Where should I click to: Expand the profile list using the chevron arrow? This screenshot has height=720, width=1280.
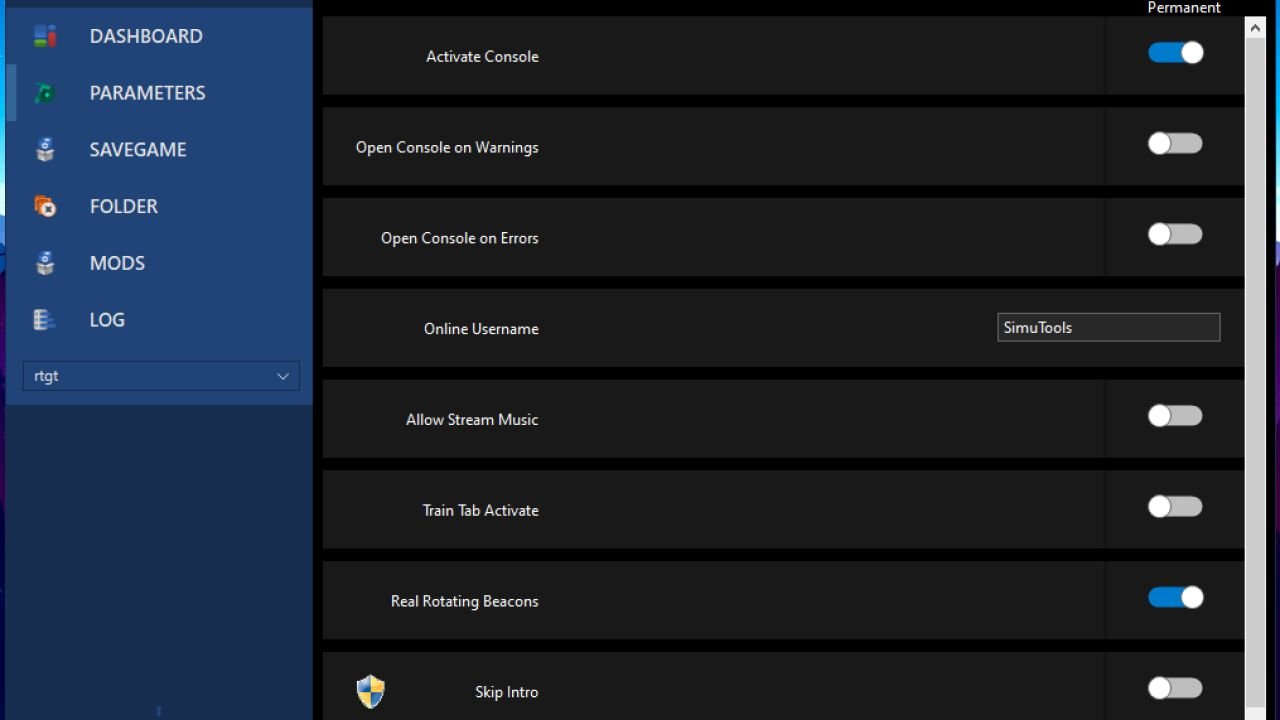click(283, 376)
